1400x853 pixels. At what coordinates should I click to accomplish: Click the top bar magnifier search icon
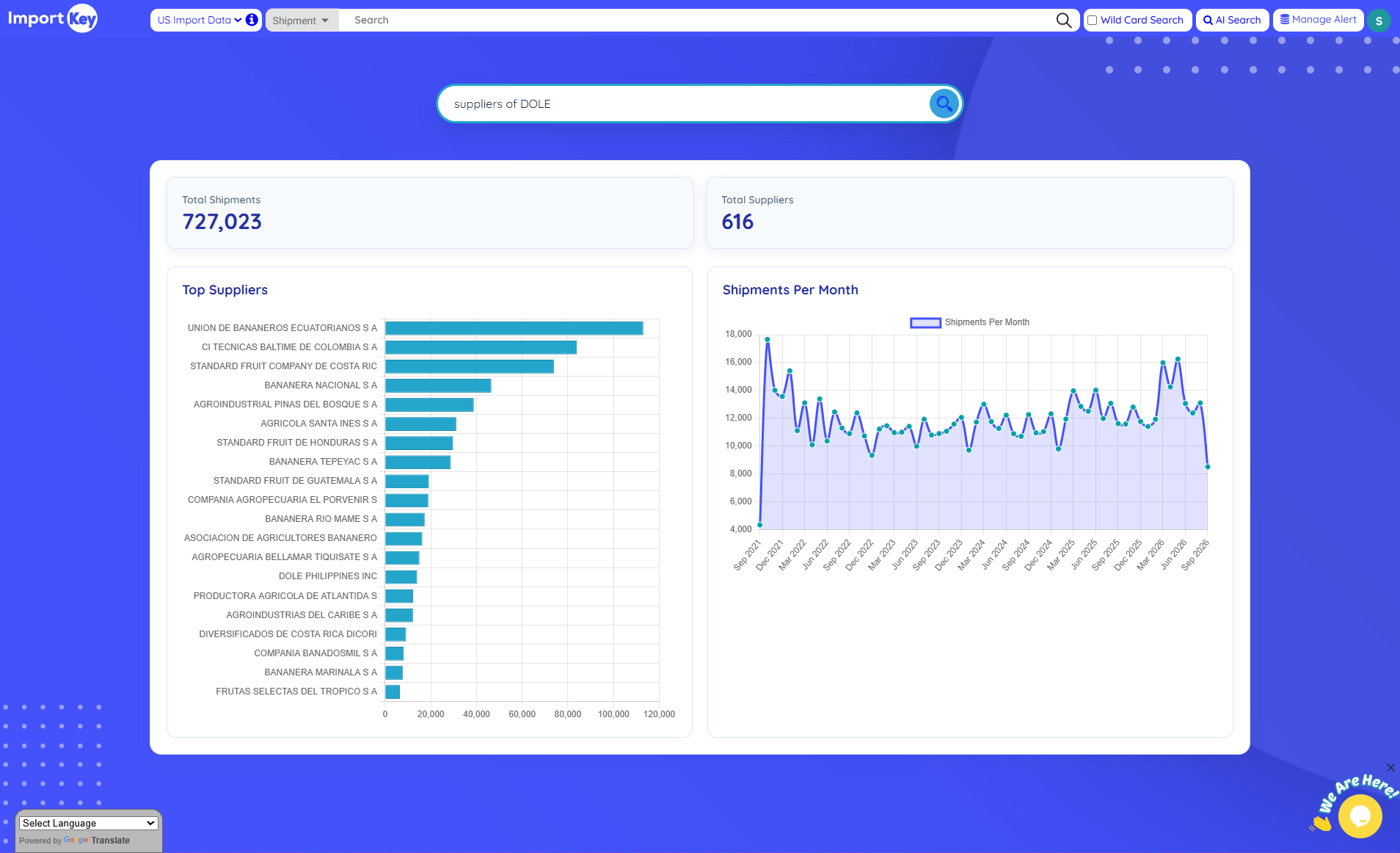click(x=1063, y=21)
